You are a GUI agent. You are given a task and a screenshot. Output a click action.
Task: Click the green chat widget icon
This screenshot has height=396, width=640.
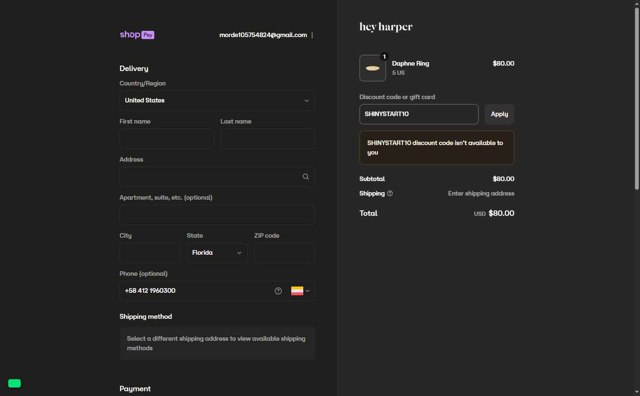14,383
